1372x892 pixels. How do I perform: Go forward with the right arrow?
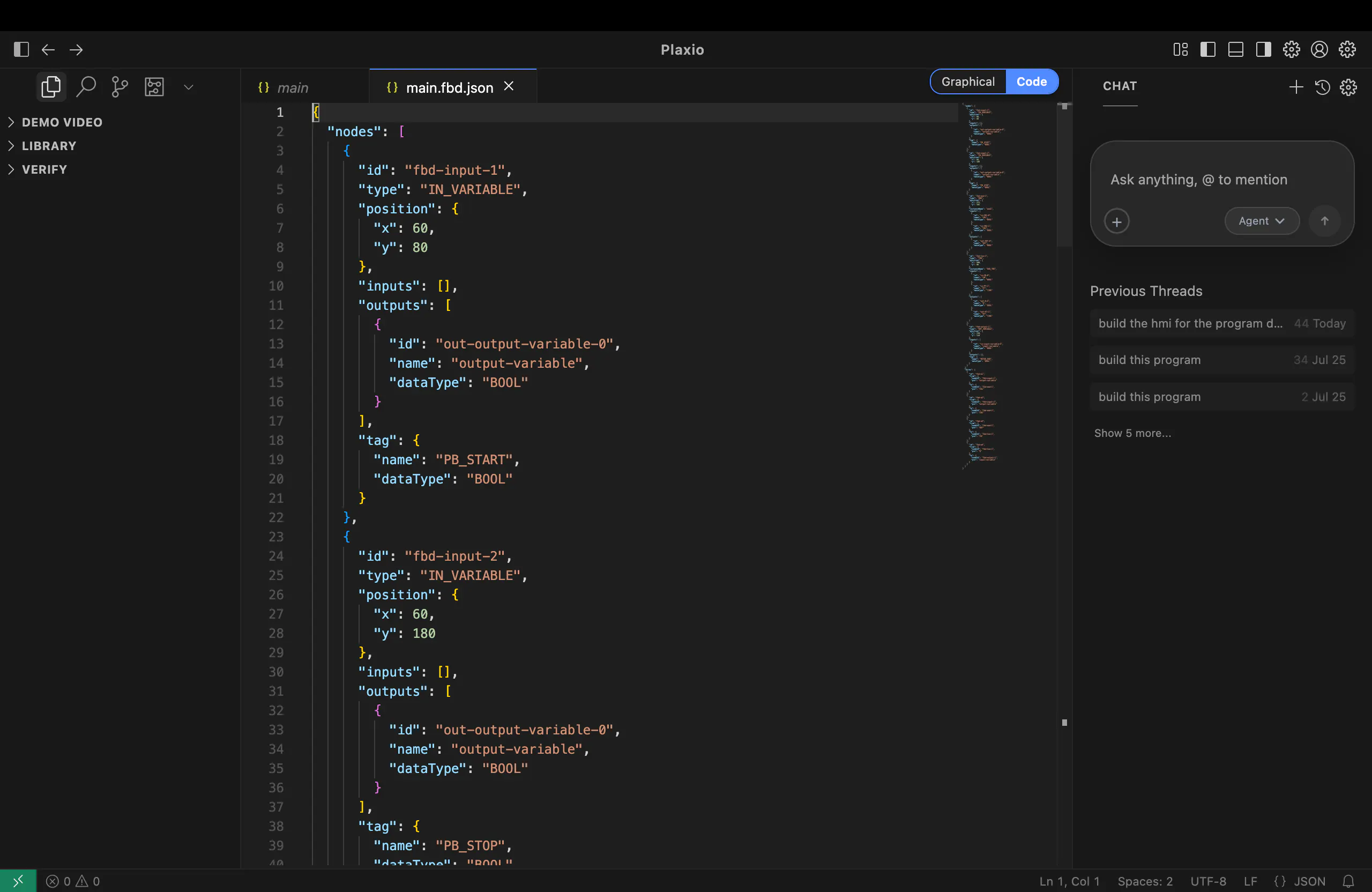76,50
